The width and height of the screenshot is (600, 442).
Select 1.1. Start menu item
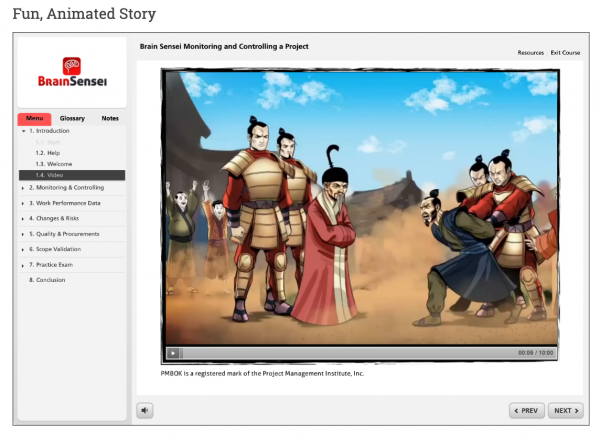(48, 142)
